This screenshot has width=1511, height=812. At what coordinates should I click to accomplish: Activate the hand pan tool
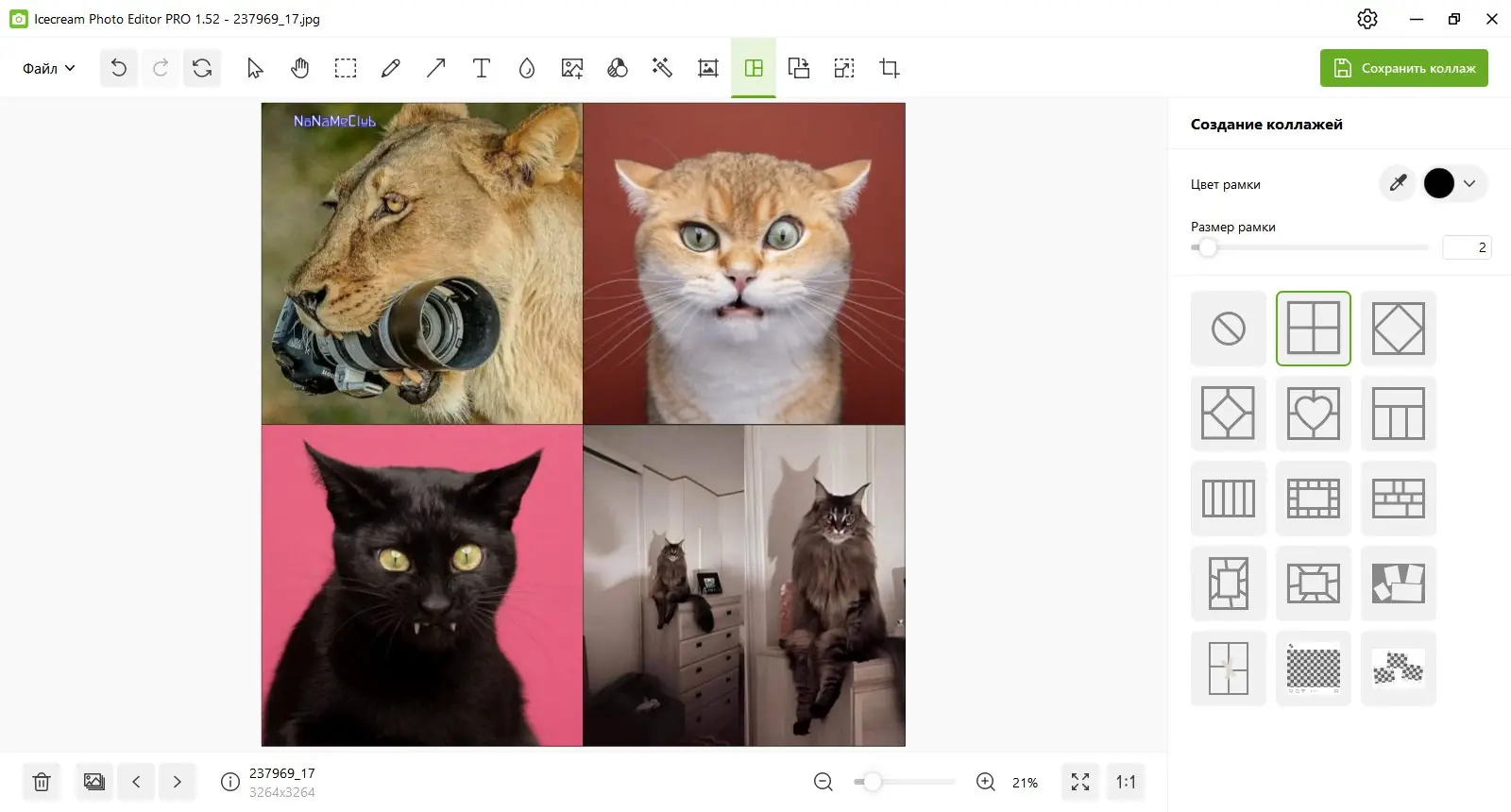point(300,68)
